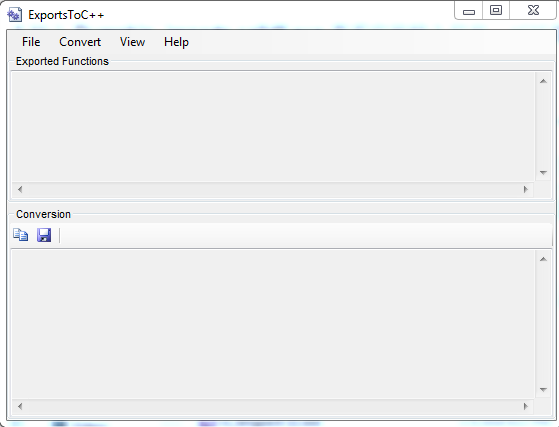This screenshot has height=427, width=559.
Task: Click up arrow of Exported Functions scrollbar
Action: tap(543, 81)
